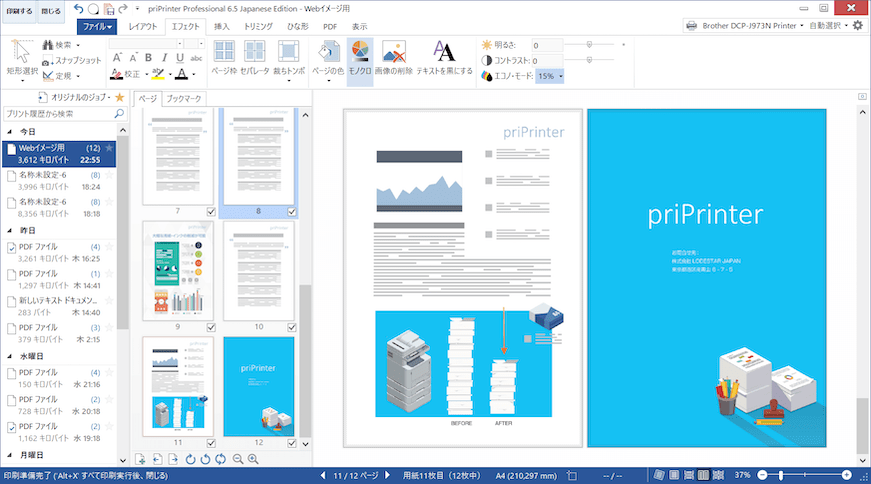871x484 pixels.
Task: Select the 裁ちトンボ crop marks icon
Action: click(x=287, y=58)
